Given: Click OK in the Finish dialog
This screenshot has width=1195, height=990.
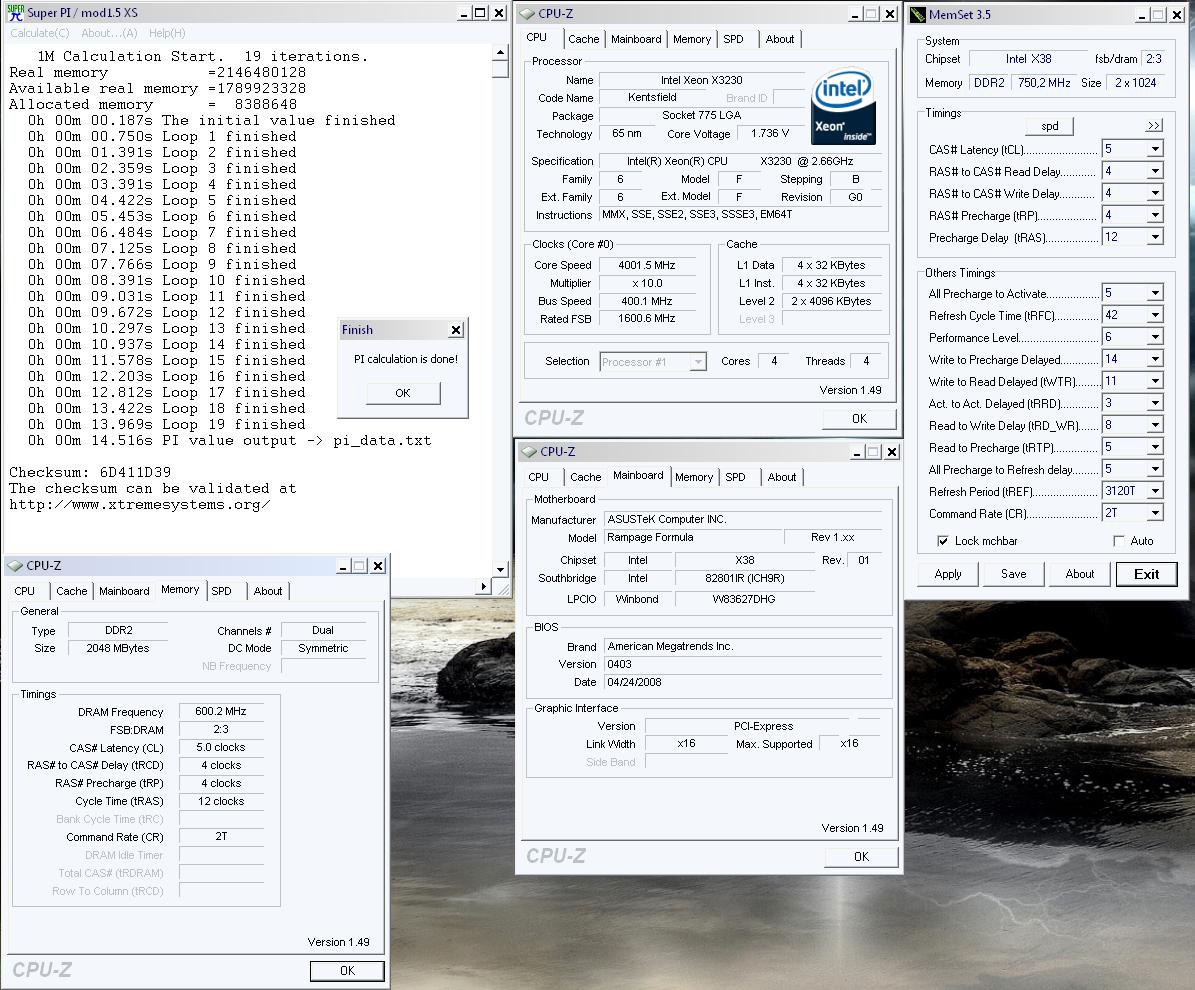Looking at the screenshot, I should [402, 393].
